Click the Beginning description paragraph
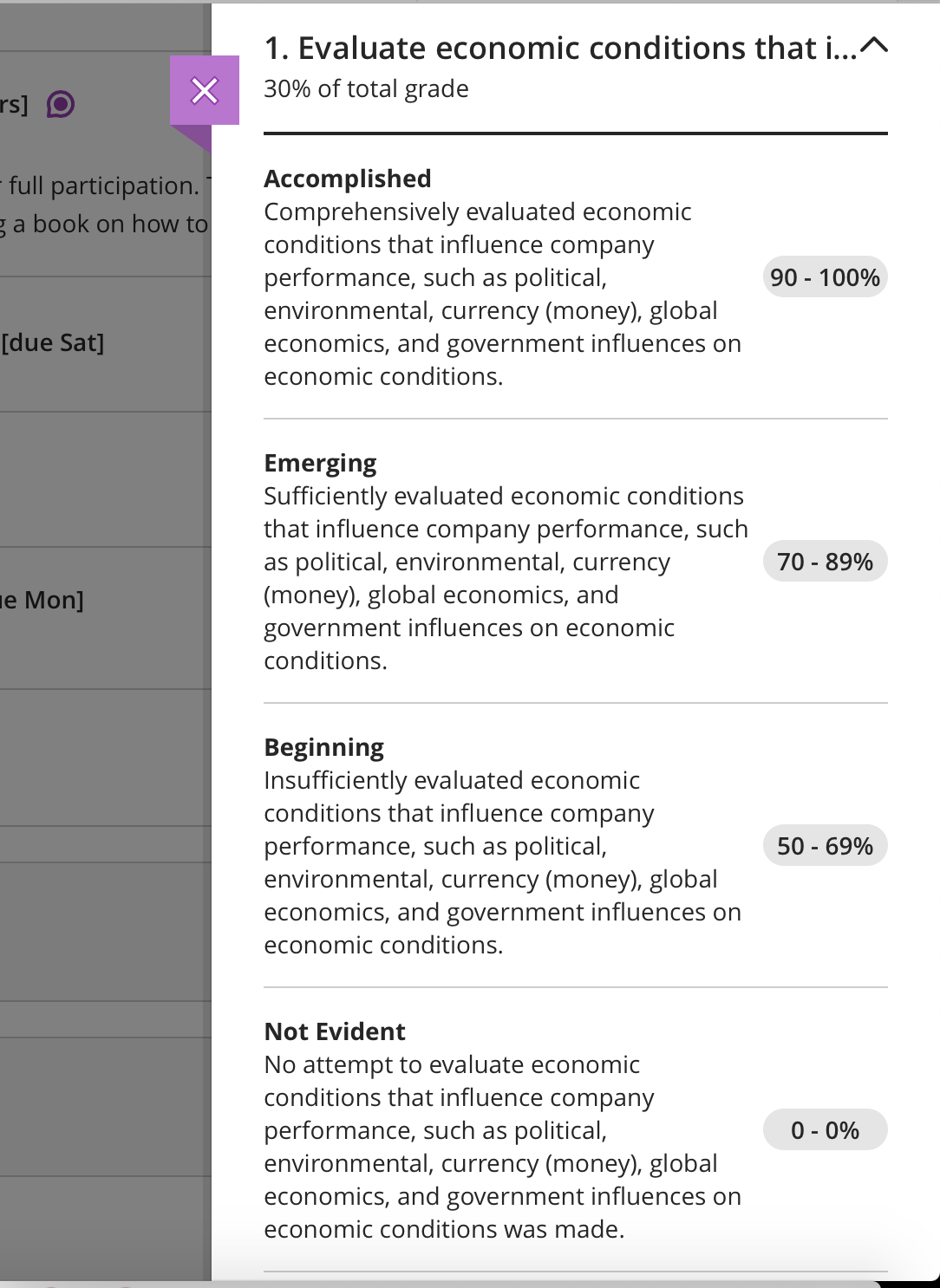The height and width of the screenshot is (1288, 940). click(x=503, y=862)
